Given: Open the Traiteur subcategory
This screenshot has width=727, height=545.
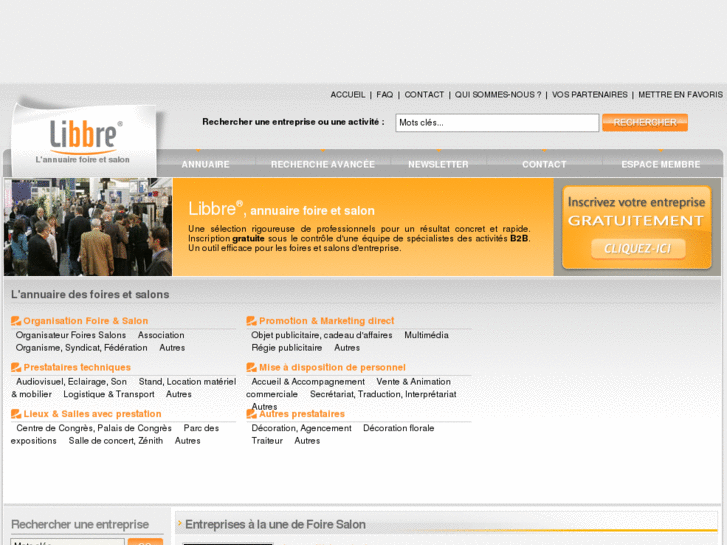Looking at the screenshot, I should [267, 441].
